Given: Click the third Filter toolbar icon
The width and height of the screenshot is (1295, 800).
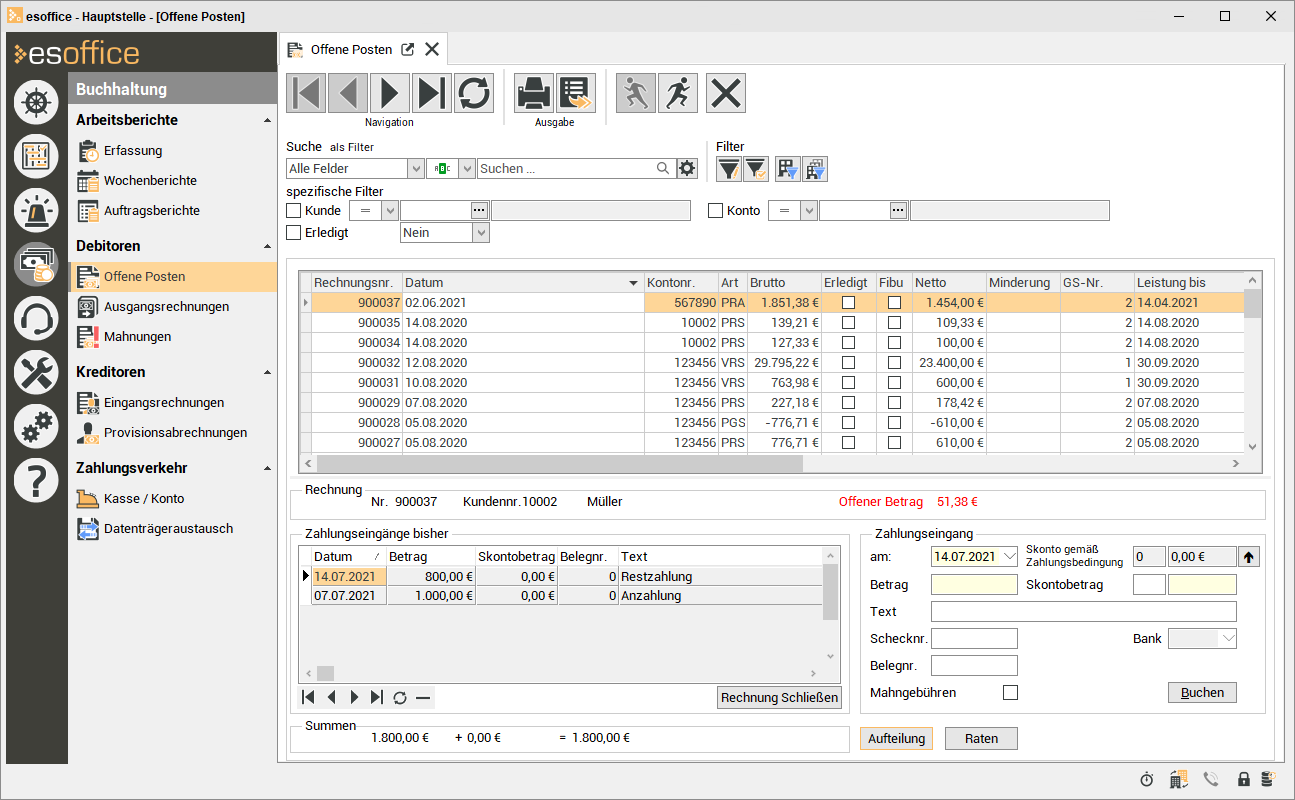Looking at the screenshot, I should [788, 170].
